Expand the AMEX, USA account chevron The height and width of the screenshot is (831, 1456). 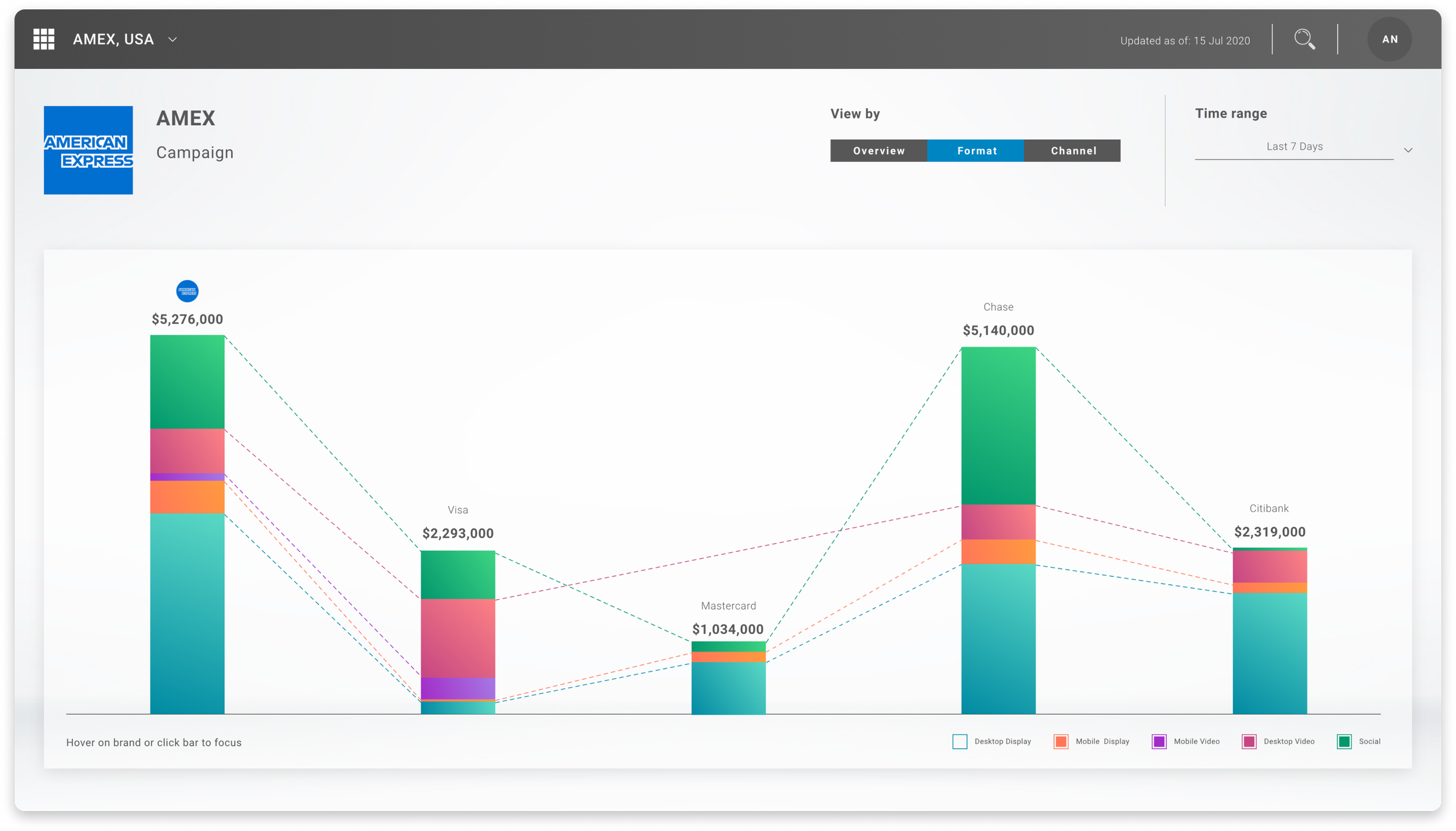(x=172, y=40)
